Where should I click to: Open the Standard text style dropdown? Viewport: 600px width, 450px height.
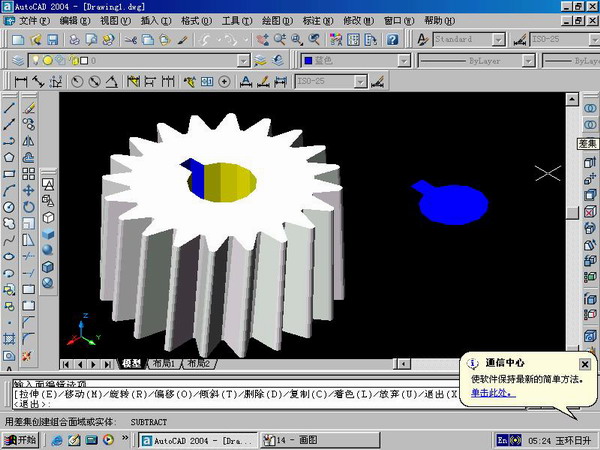[x=498, y=39]
